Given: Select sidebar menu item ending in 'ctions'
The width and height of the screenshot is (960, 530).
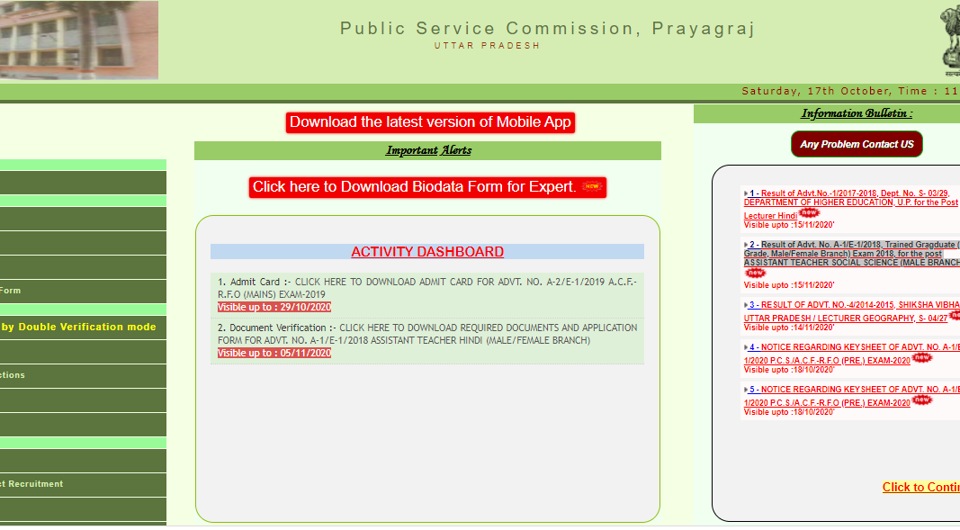Looking at the screenshot, I should coord(83,375).
